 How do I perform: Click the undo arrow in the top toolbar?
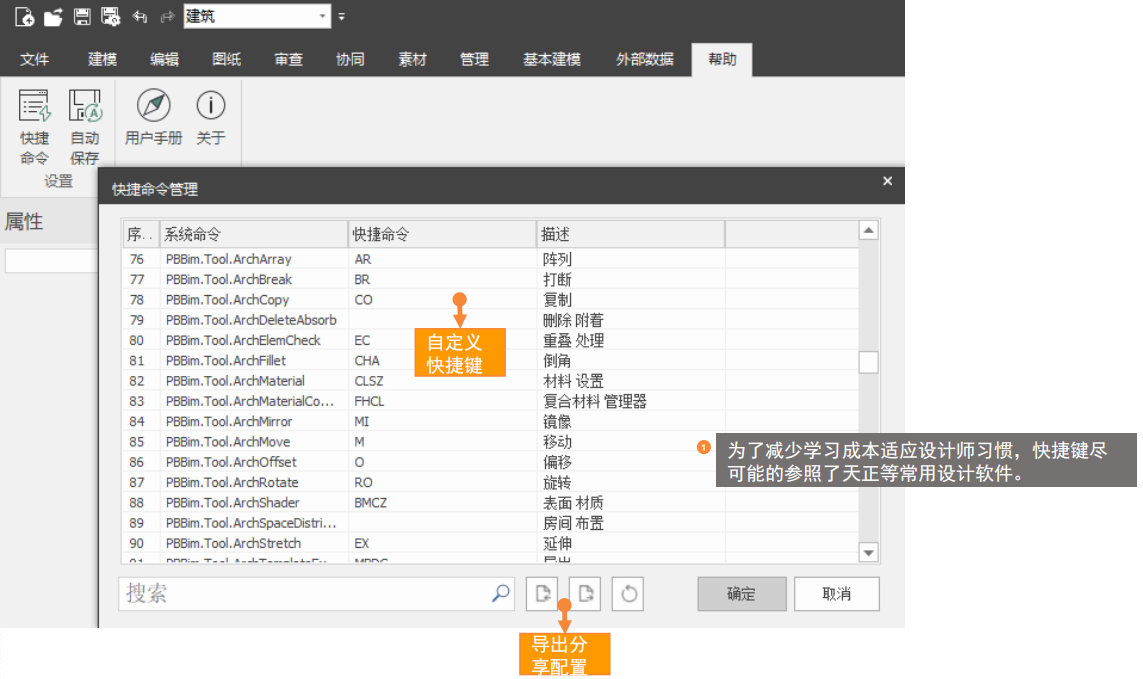(x=140, y=16)
